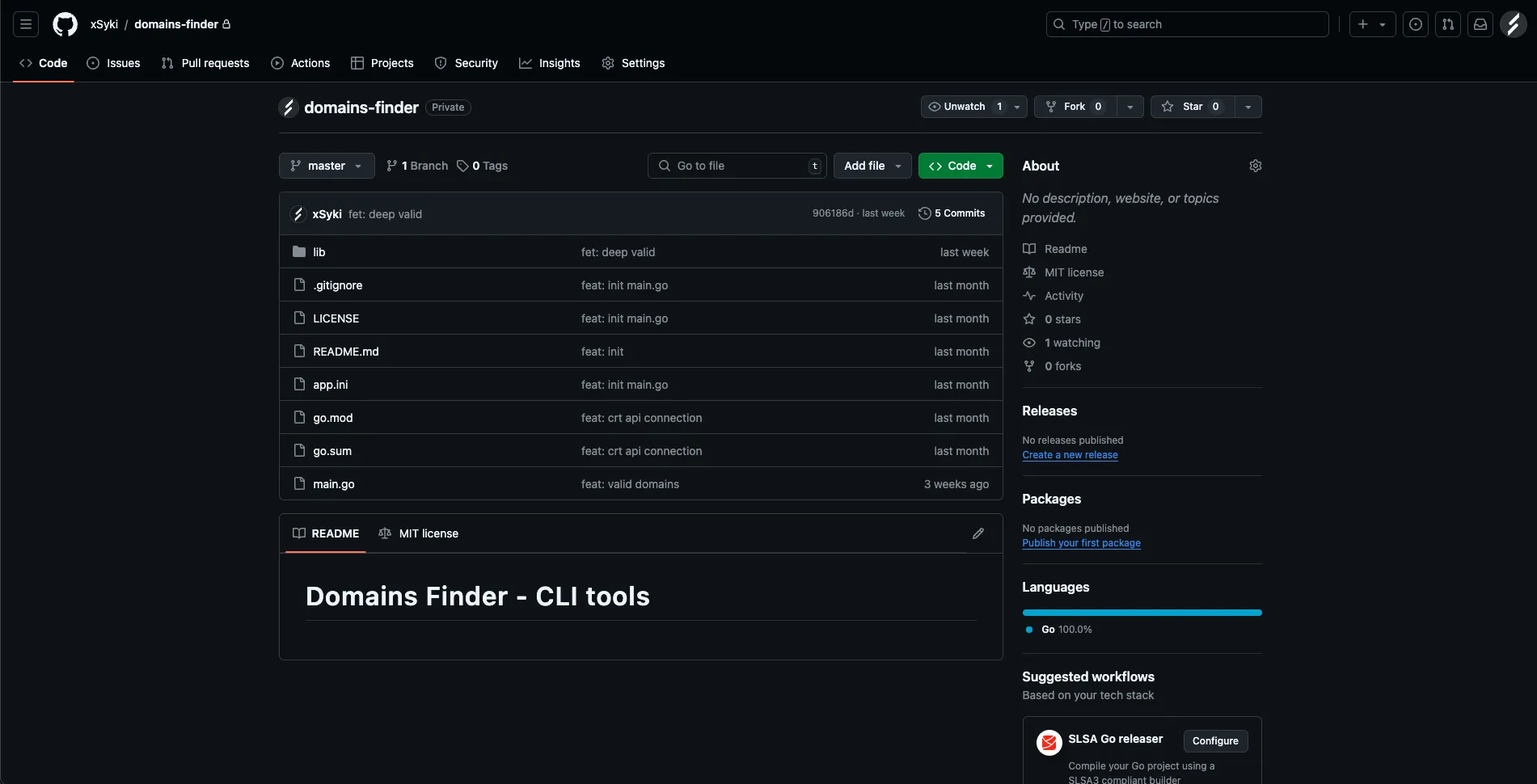Open xSyki owner link in breadcrumb
The height and width of the screenshot is (784, 1537).
coord(104,24)
